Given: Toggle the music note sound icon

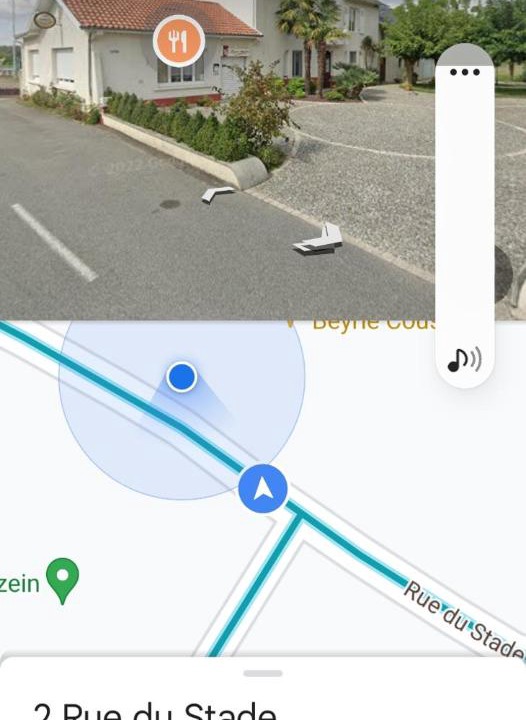Looking at the screenshot, I should pos(464,360).
